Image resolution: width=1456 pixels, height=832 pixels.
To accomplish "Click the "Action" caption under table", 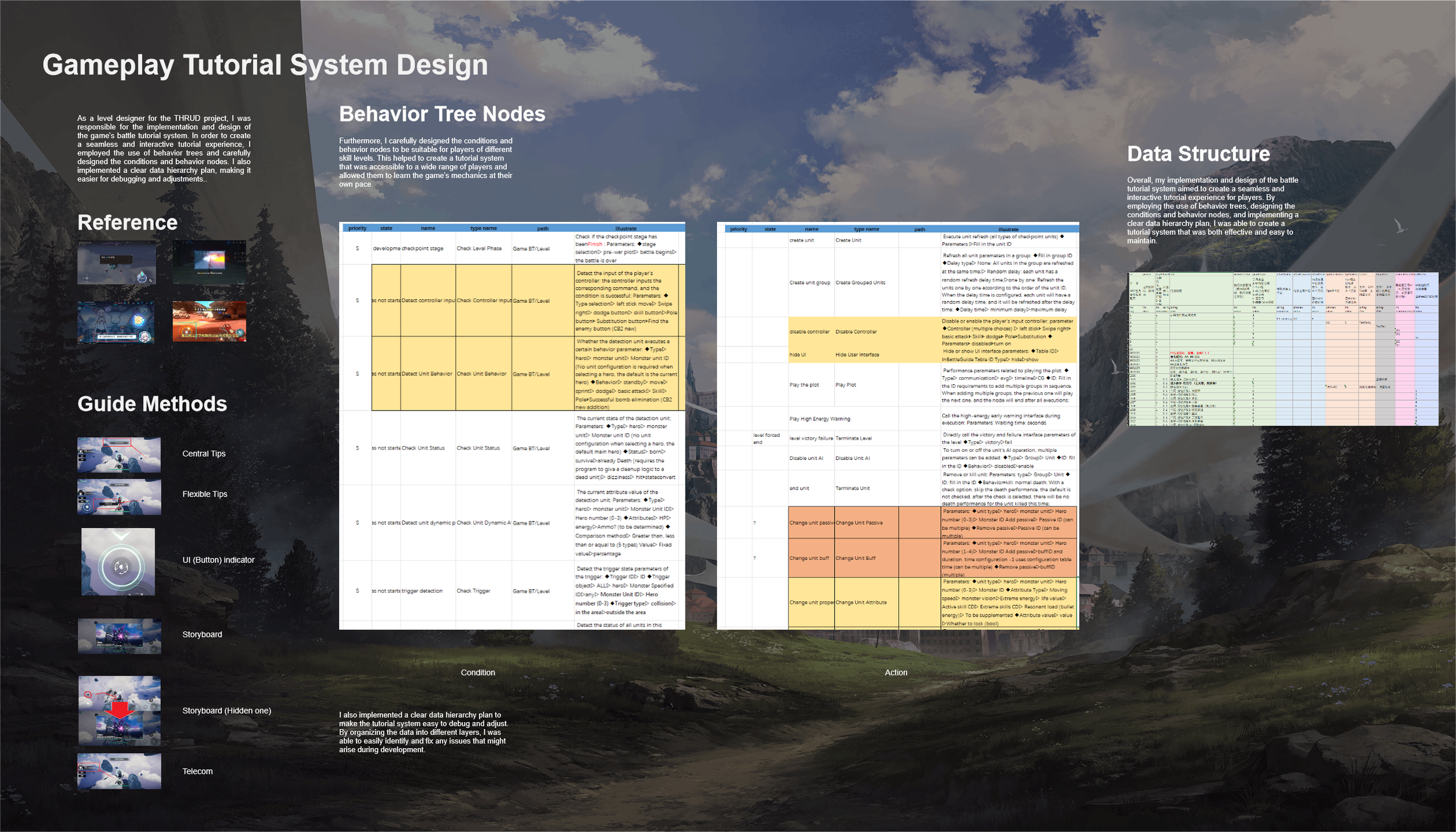I will (x=895, y=672).
